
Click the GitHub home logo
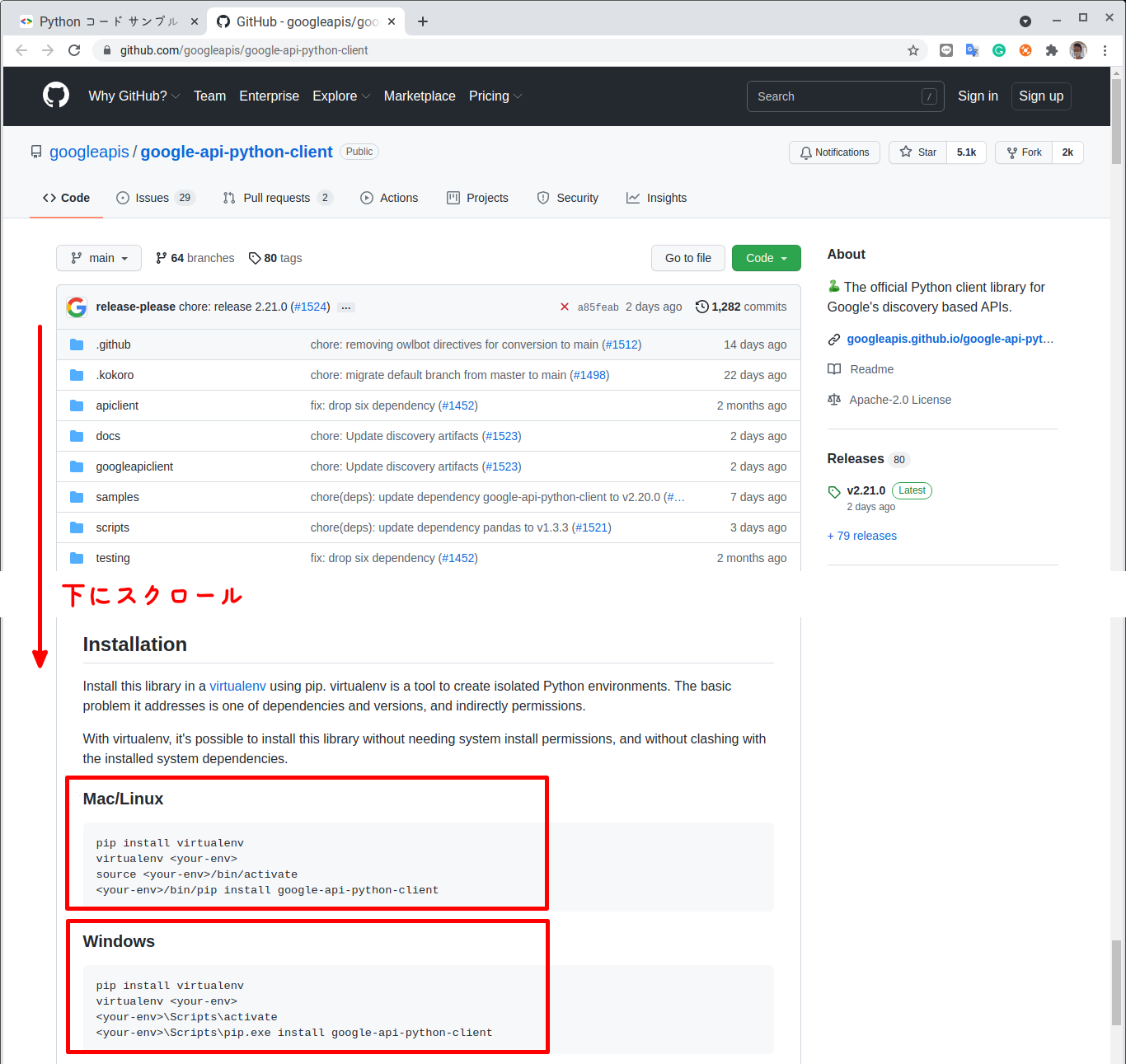pos(55,96)
